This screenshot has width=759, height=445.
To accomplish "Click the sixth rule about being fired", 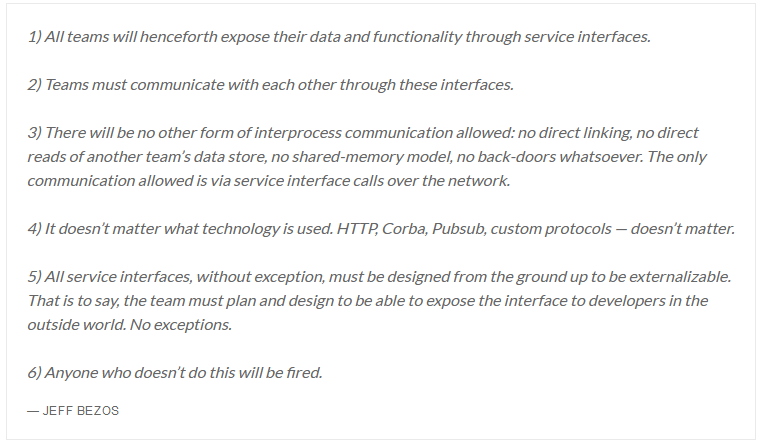I will pos(175,372).
